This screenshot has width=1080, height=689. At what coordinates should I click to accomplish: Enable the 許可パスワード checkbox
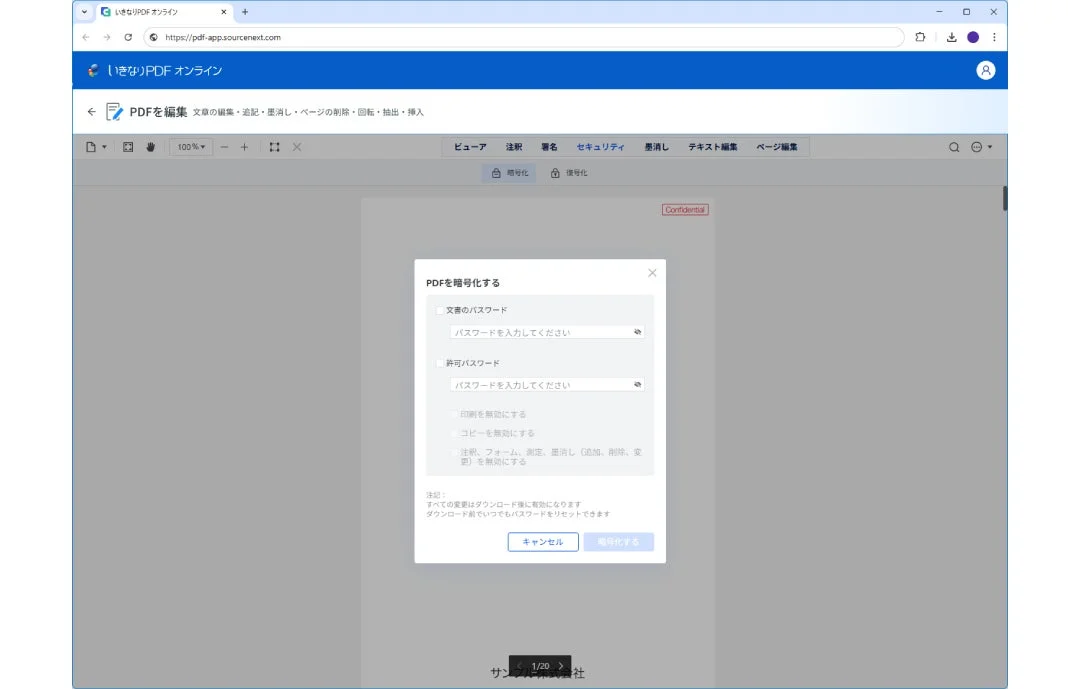pos(440,362)
